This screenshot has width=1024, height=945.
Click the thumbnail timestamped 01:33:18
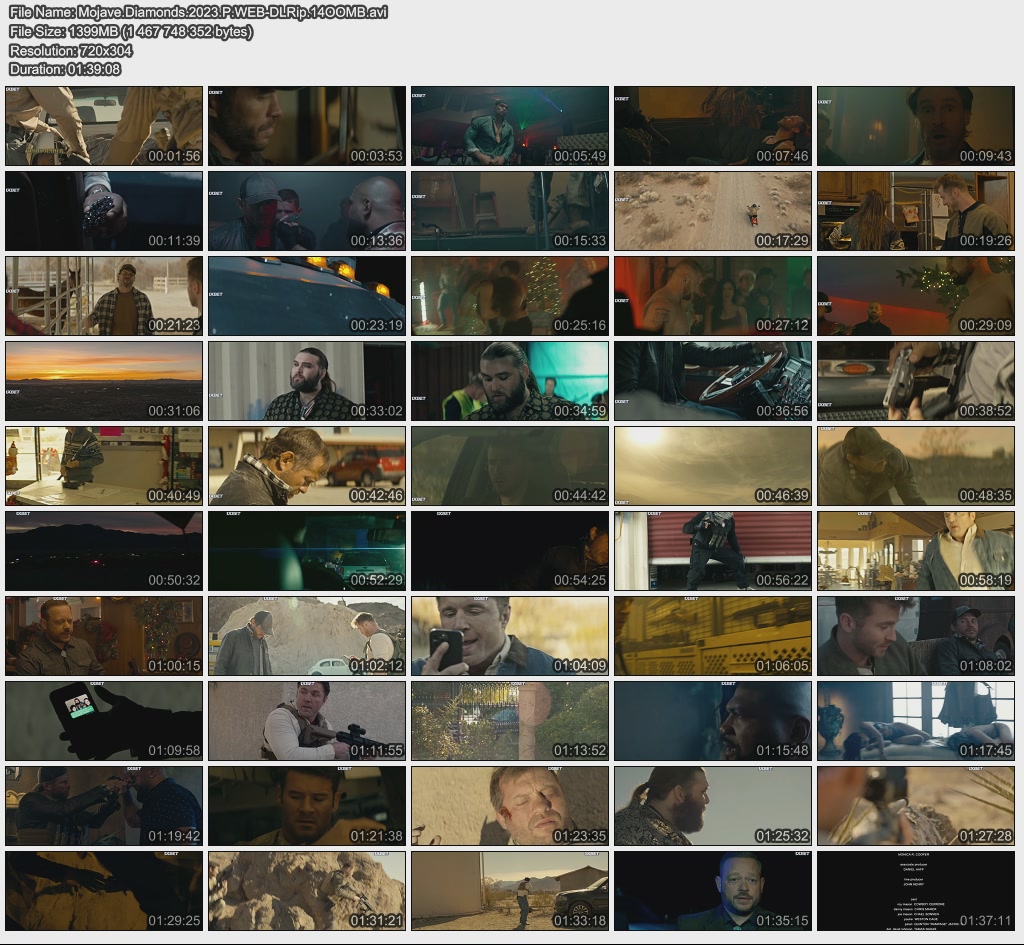pyautogui.click(x=510, y=891)
